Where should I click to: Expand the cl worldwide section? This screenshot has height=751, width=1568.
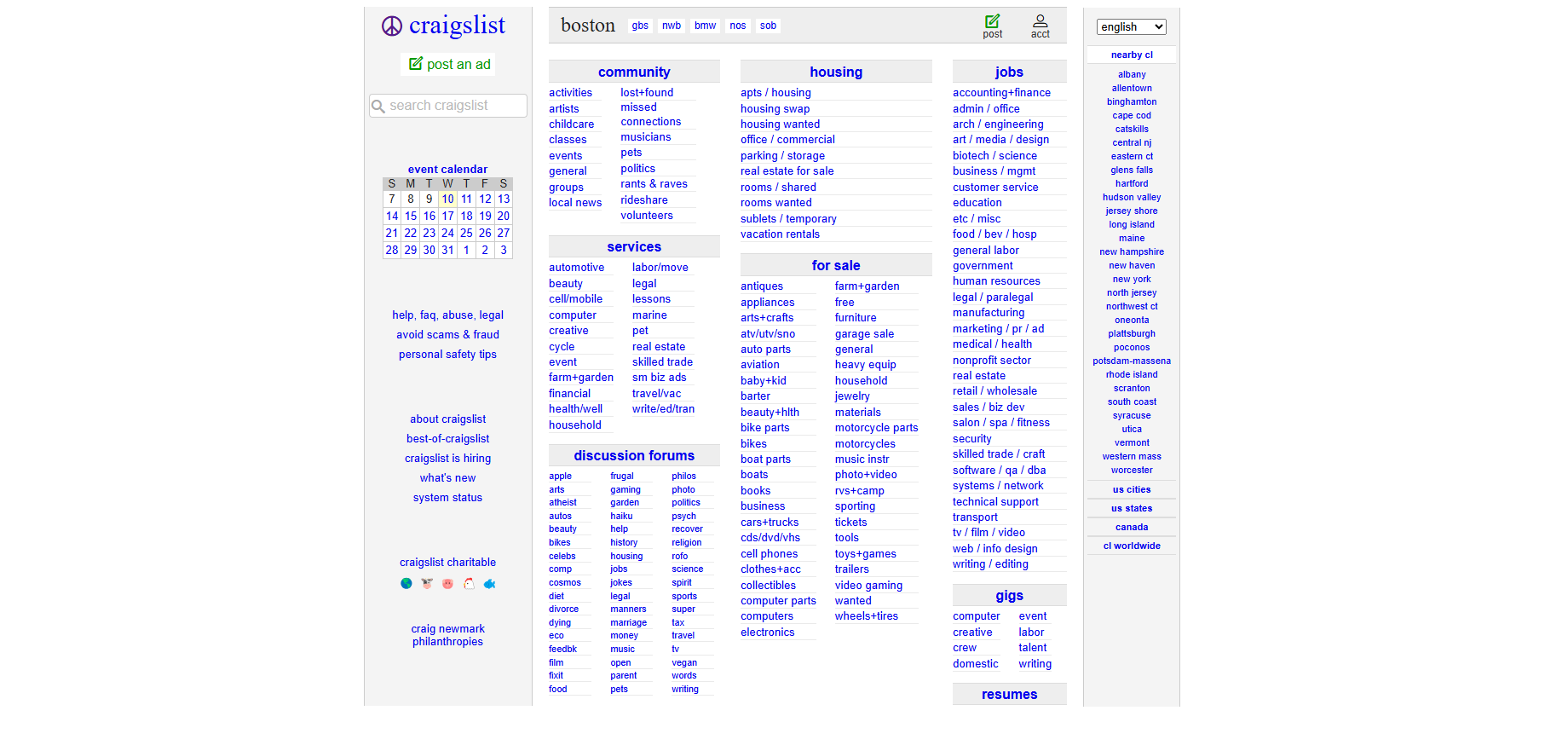[x=1131, y=546]
